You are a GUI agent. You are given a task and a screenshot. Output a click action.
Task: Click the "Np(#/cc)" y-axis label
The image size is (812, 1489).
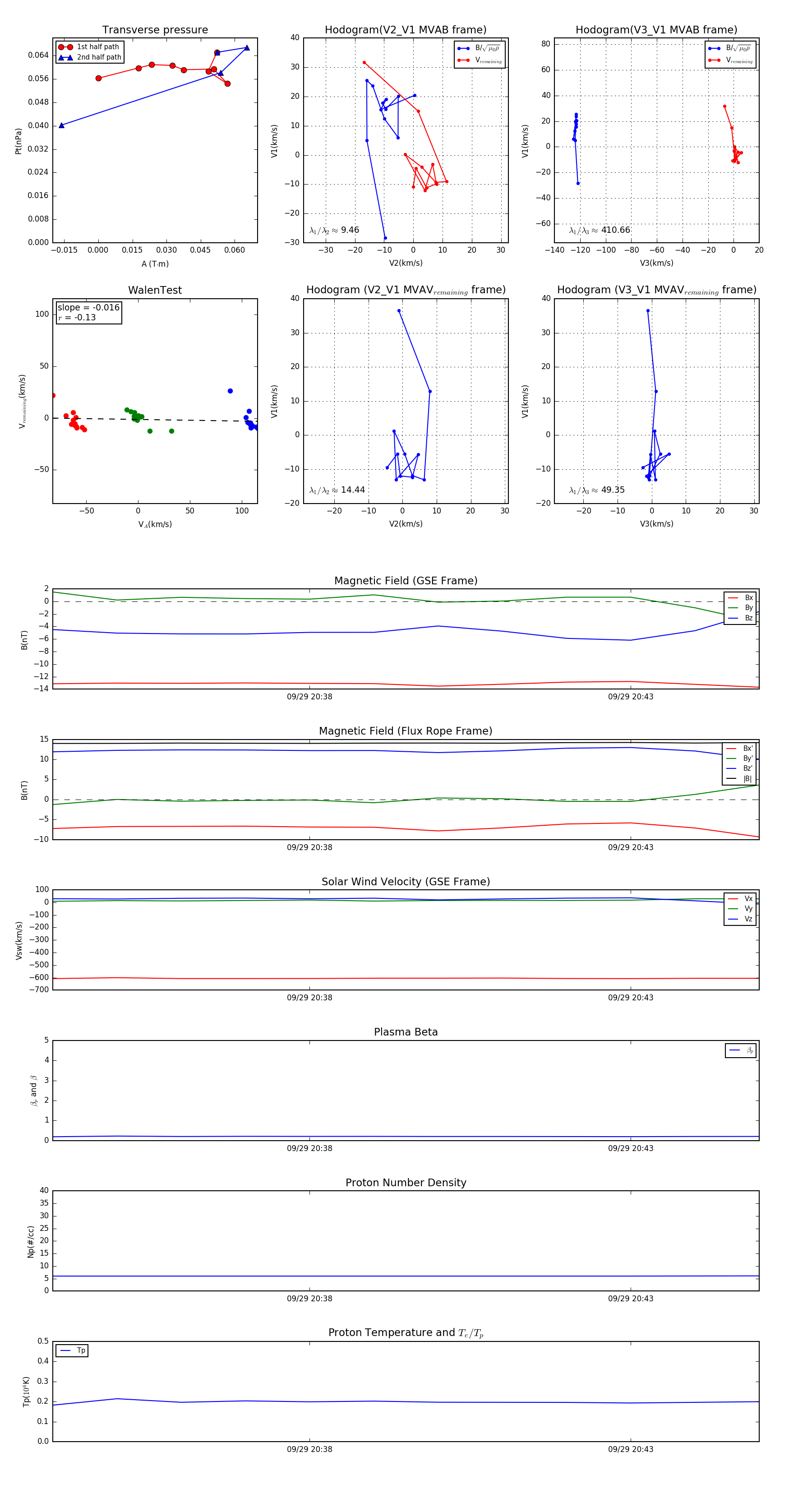[x=31, y=1242]
